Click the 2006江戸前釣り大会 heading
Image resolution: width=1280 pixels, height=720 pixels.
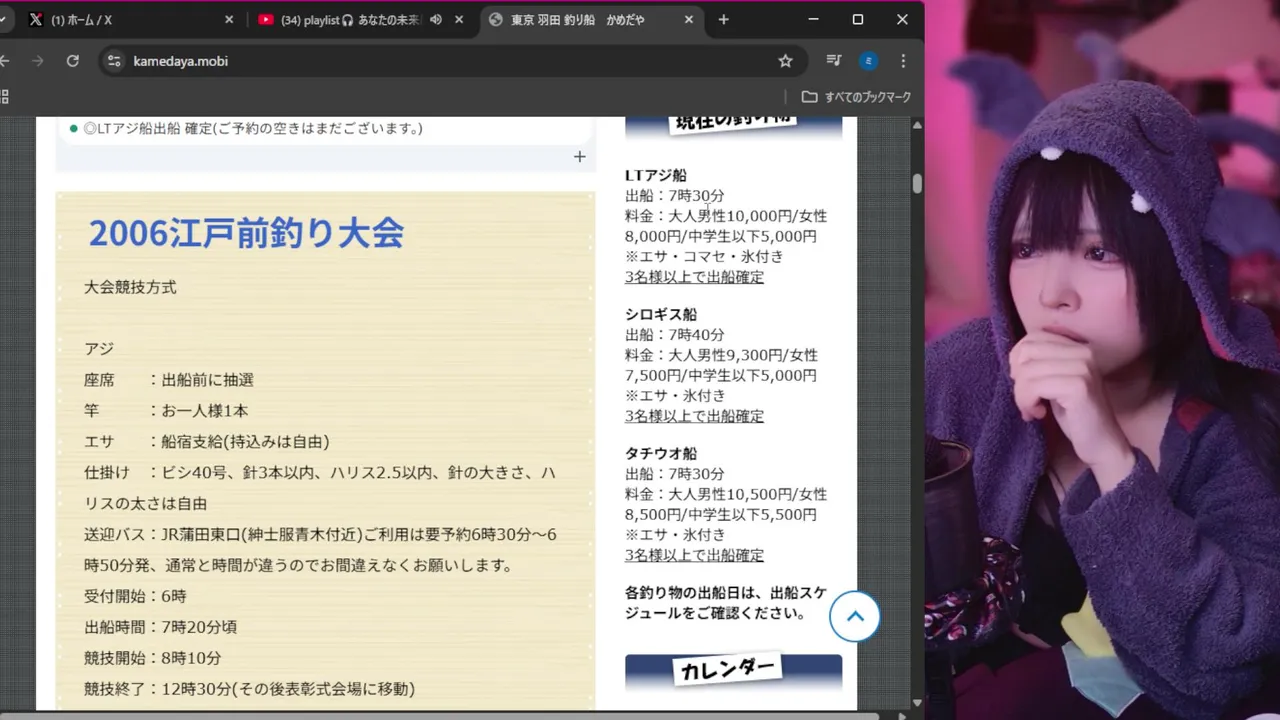pos(246,233)
